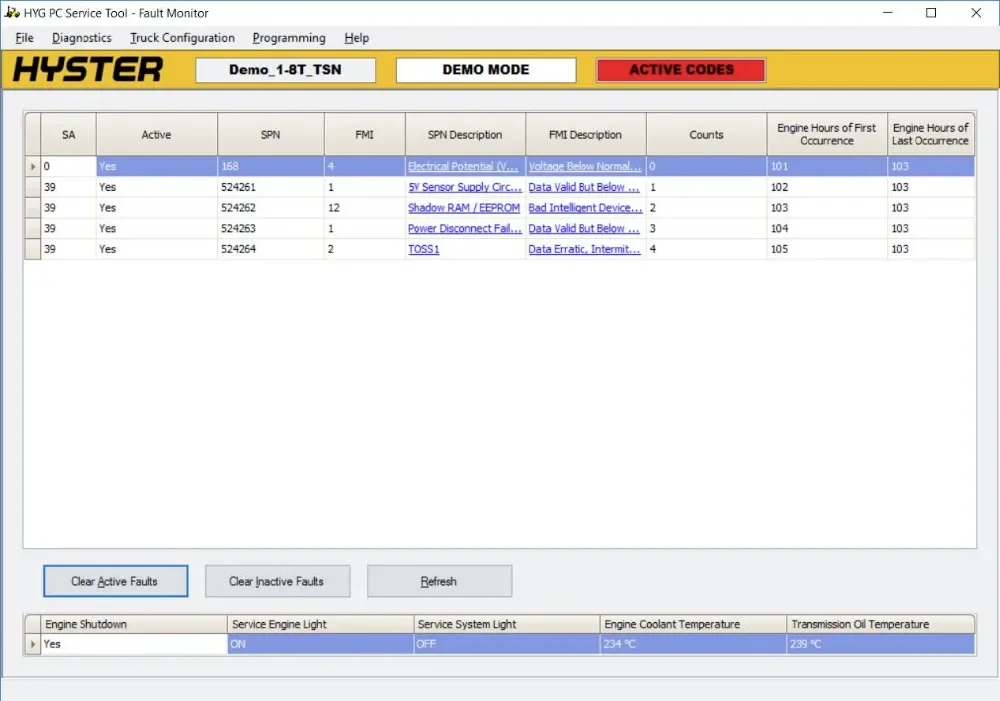Open the TOSS1 description link
The image size is (1000, 701).
(423, 249)
